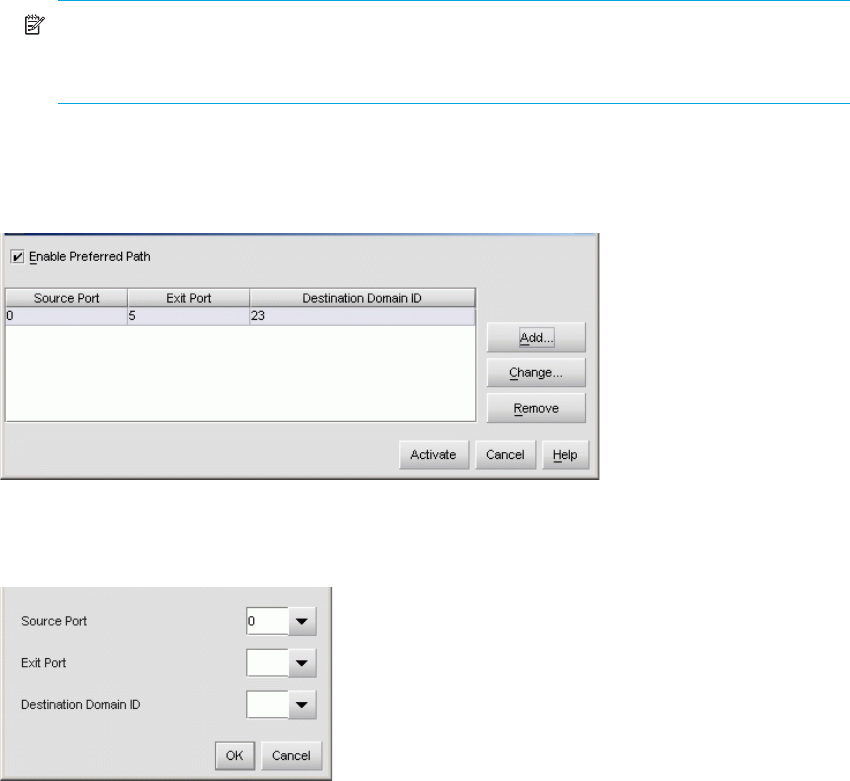Confirm with OK in the add path dialog
850x781 pixels.
tap(235, 756)
